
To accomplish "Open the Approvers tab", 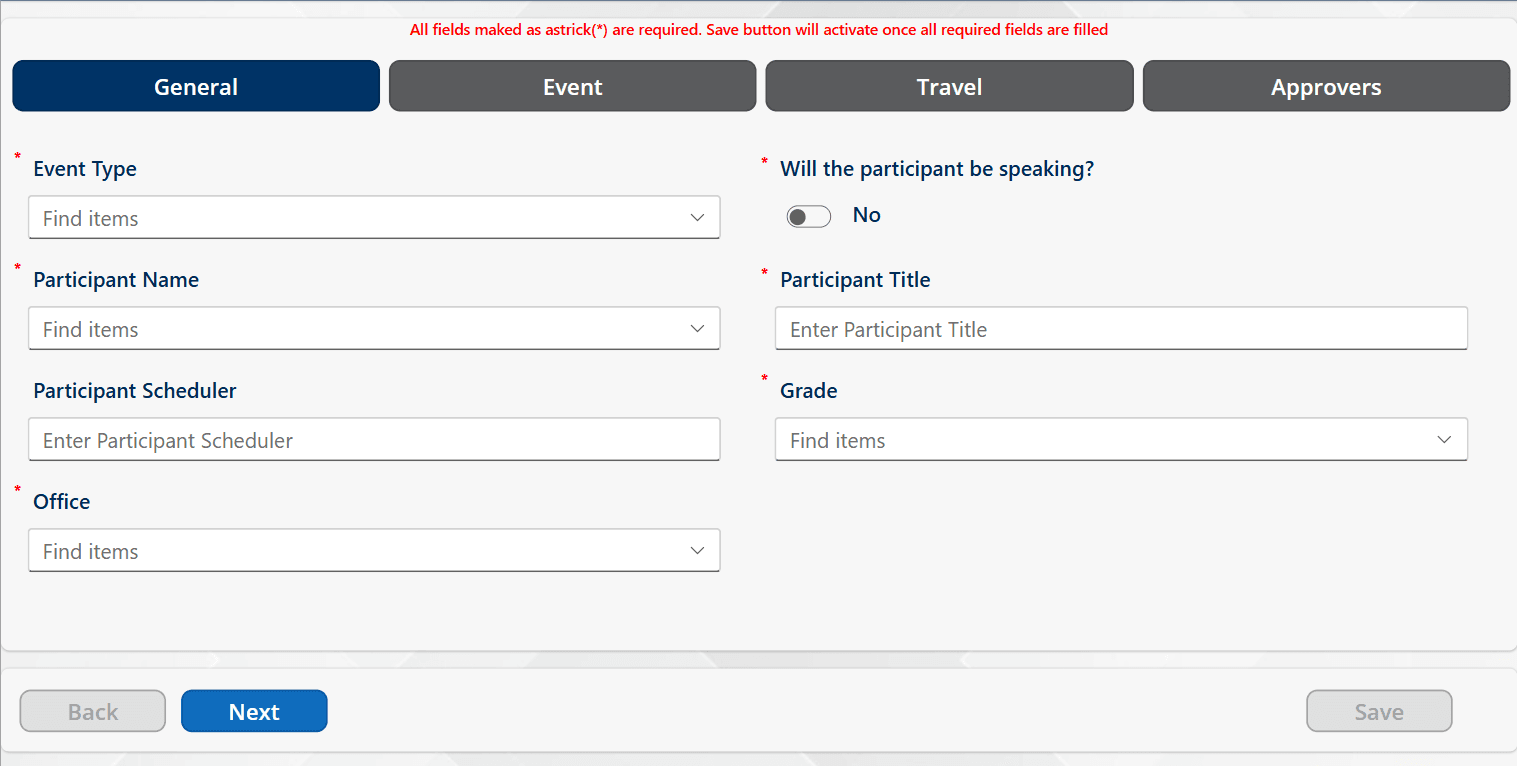I will pyautogui.click(x=1326, y=86).
